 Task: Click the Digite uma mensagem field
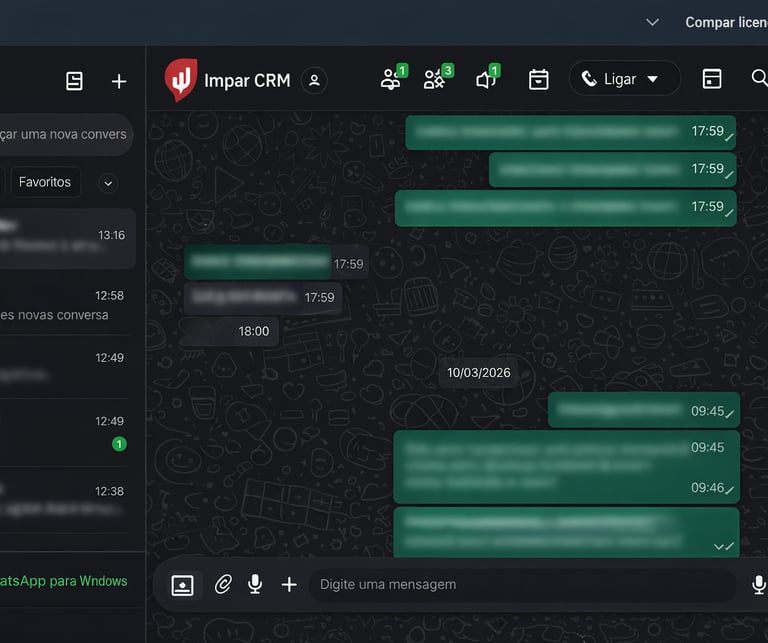coord(522,584)
